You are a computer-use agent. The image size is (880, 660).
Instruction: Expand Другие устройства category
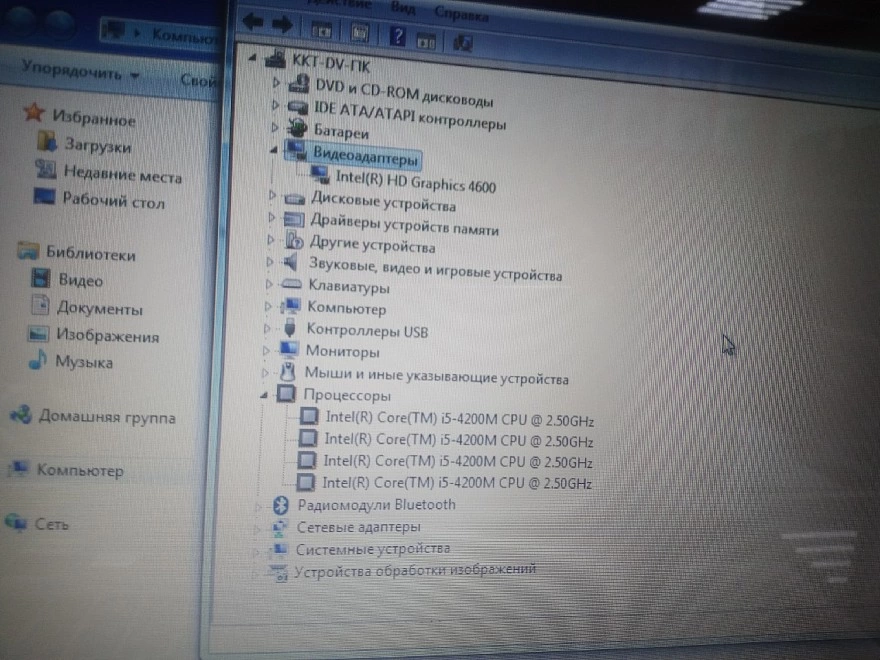pos(271,239)
